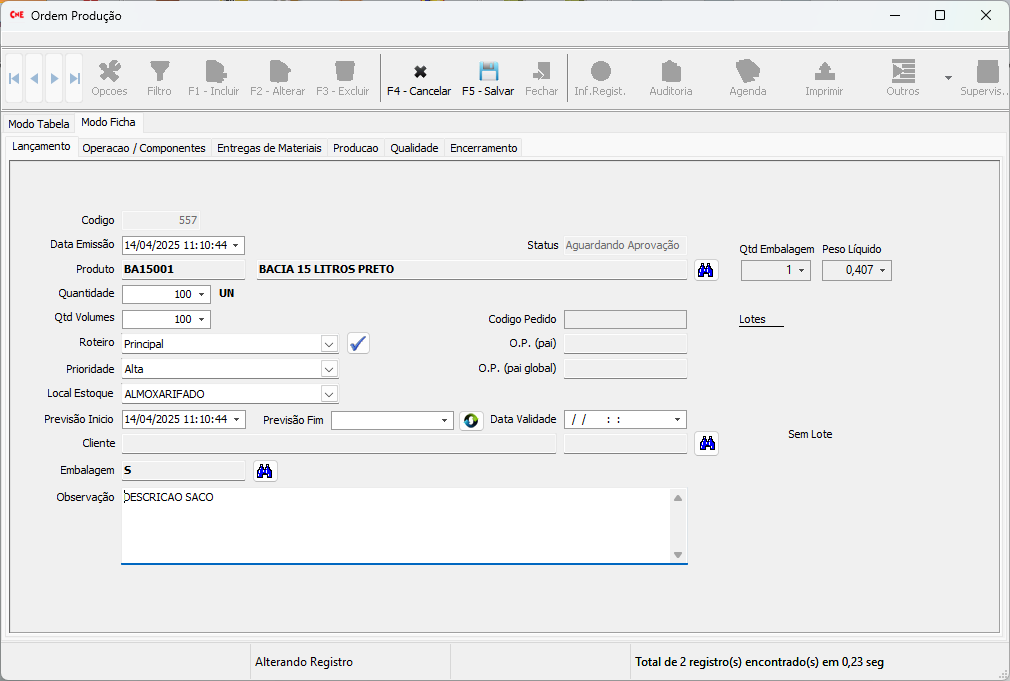1010x681 pixels.
Task: Open the Operacao / Componentes tab
Action: (144, 148)
